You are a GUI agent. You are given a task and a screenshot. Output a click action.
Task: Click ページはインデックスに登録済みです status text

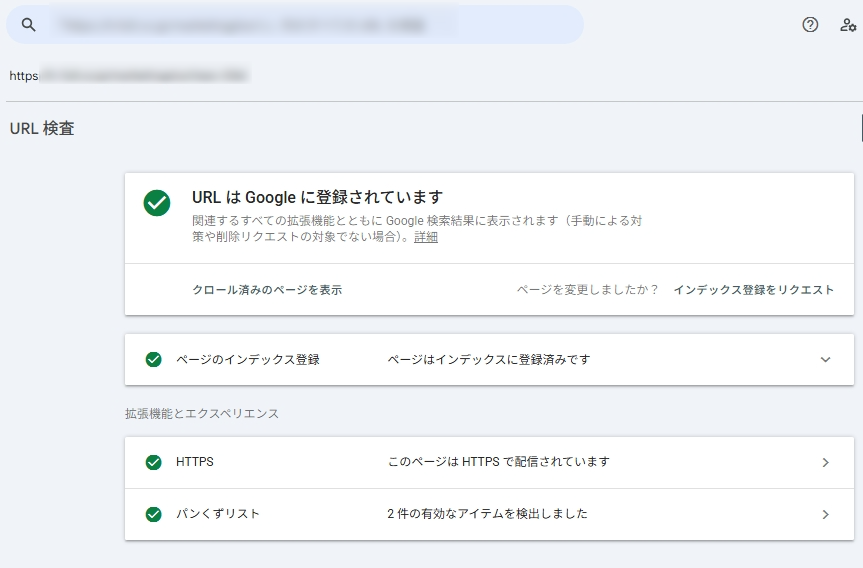coord(489,359)
